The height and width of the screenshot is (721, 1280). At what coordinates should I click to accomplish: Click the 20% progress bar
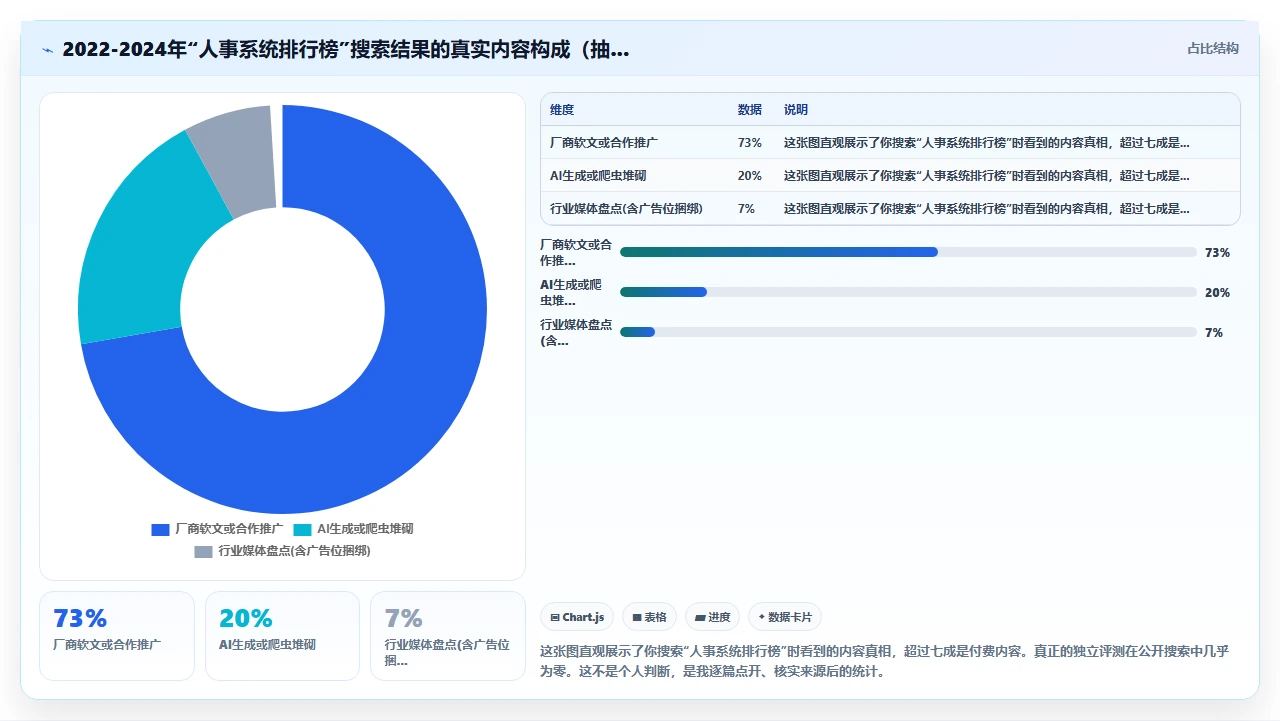908,292
